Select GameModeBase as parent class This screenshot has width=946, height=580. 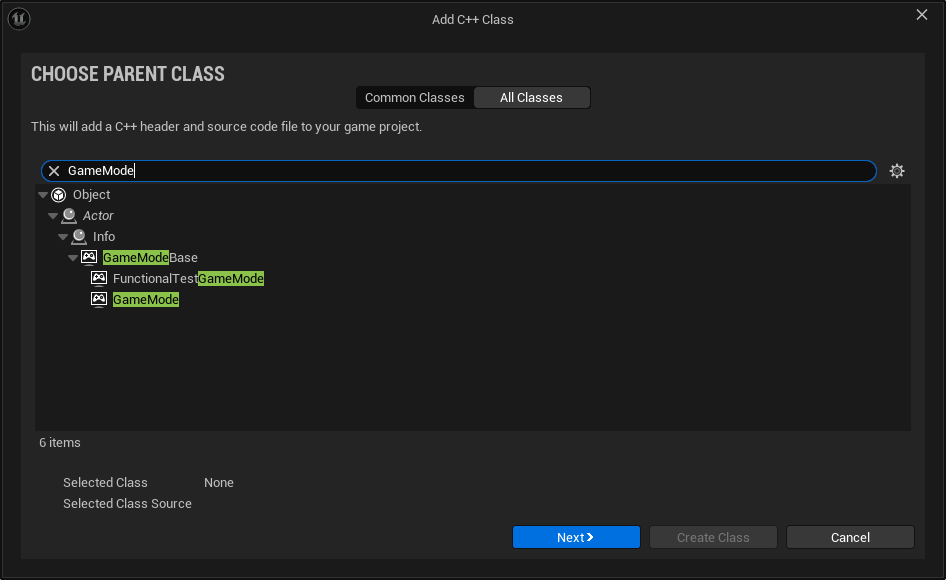[x=472, y=258]
